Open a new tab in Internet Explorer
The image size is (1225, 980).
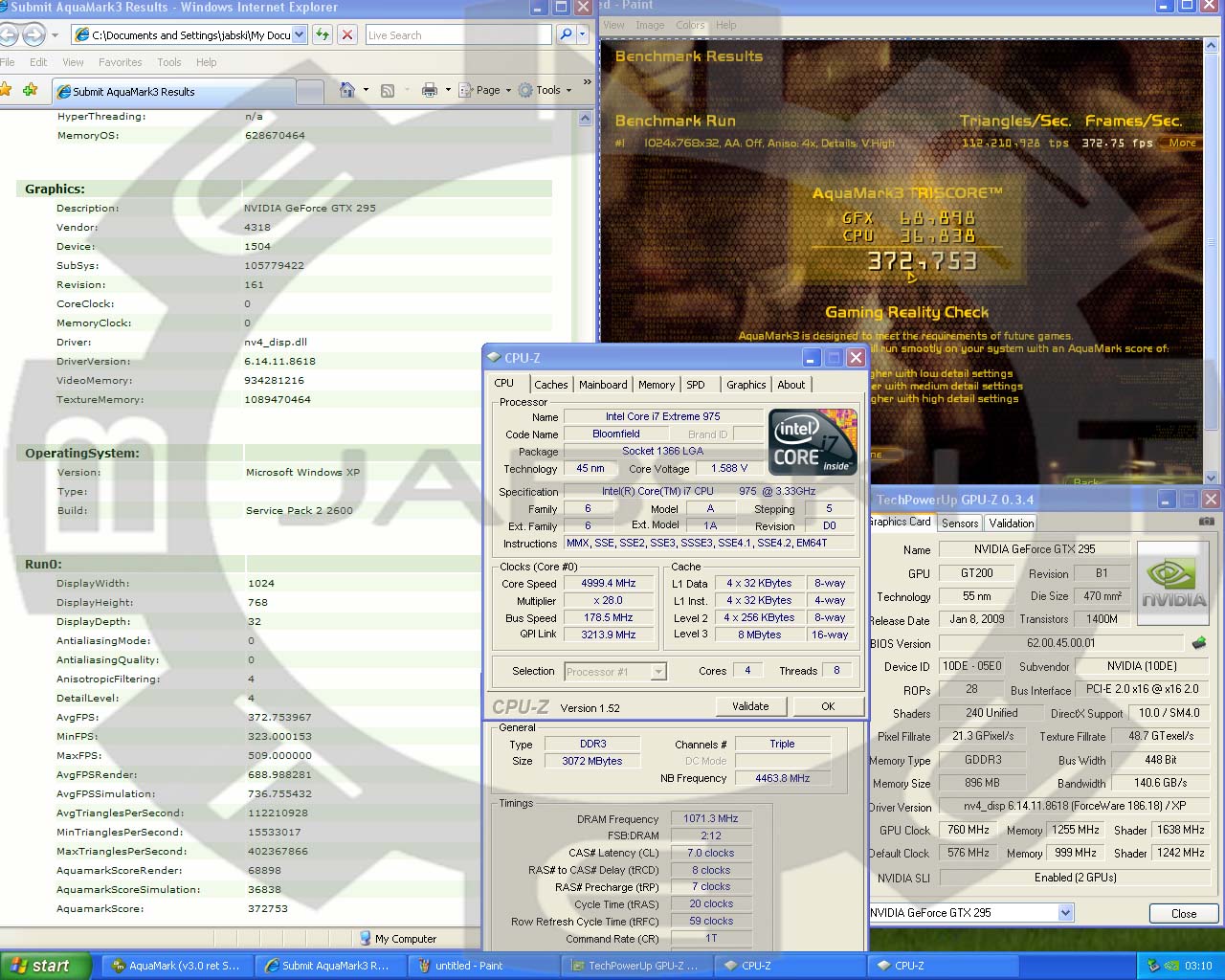point(309,92)
